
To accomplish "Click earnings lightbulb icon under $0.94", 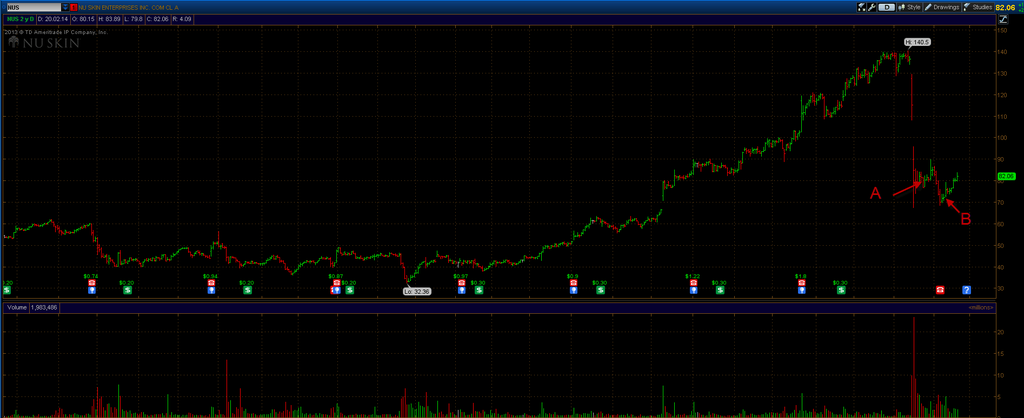I will tap(212, 290).
